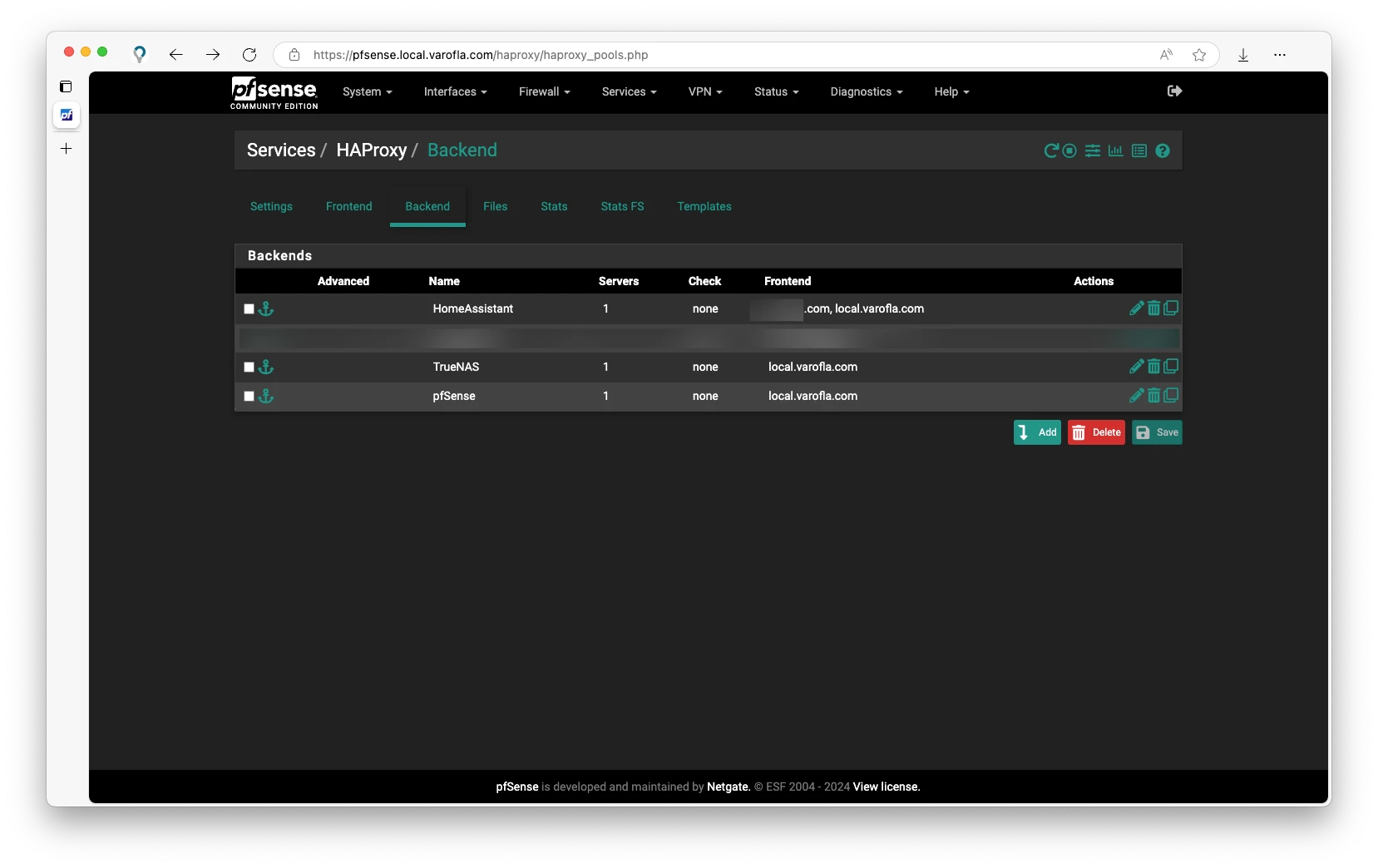This screenshot has height=868, width=1378.
Task: Click the stop service icon in header
Action: tap(1069, 150)
